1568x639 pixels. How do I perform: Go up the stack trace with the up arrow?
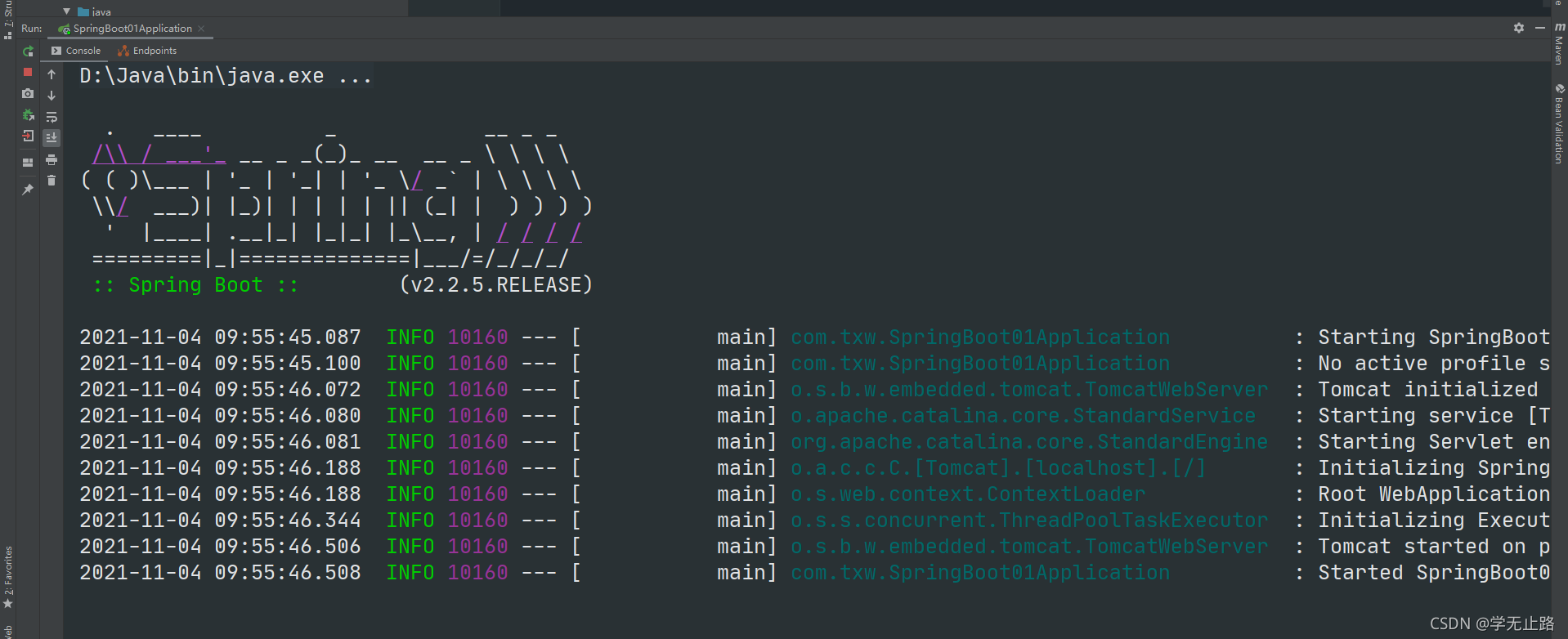[x=52, y=74]
